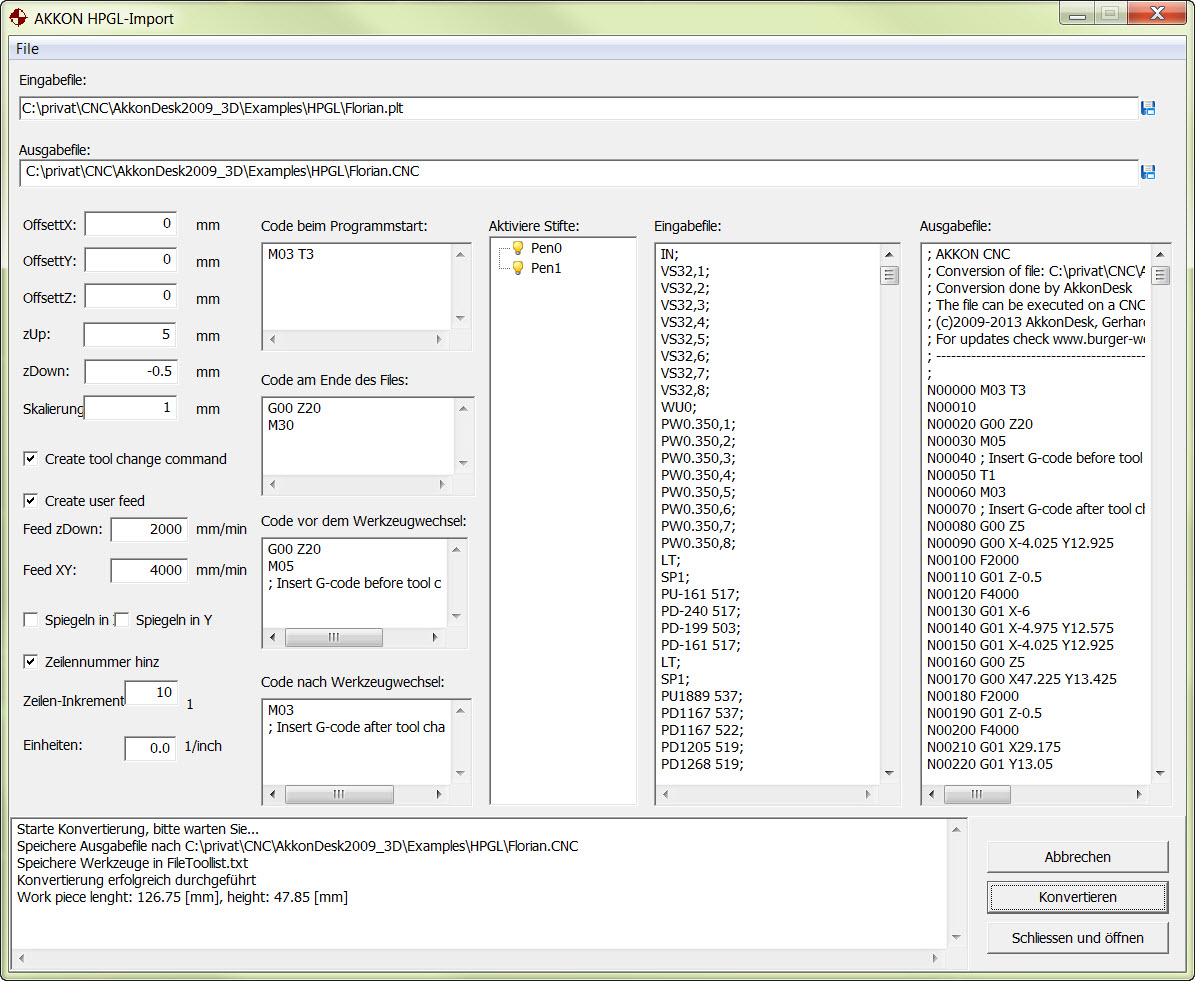Click the Feed XY input field
The image size is (1195, 981).
[x=148, y=570]
